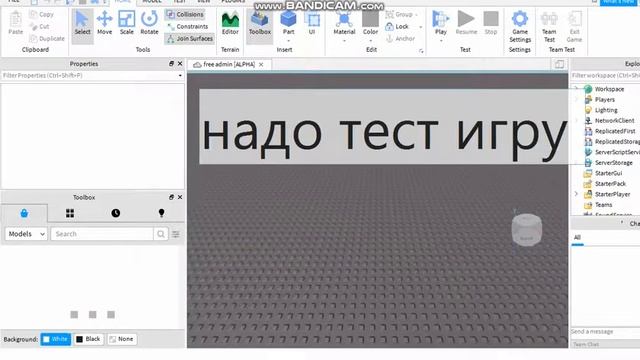
Task: Open the Properties filter dropdown arrow
Action: point(180,76)
